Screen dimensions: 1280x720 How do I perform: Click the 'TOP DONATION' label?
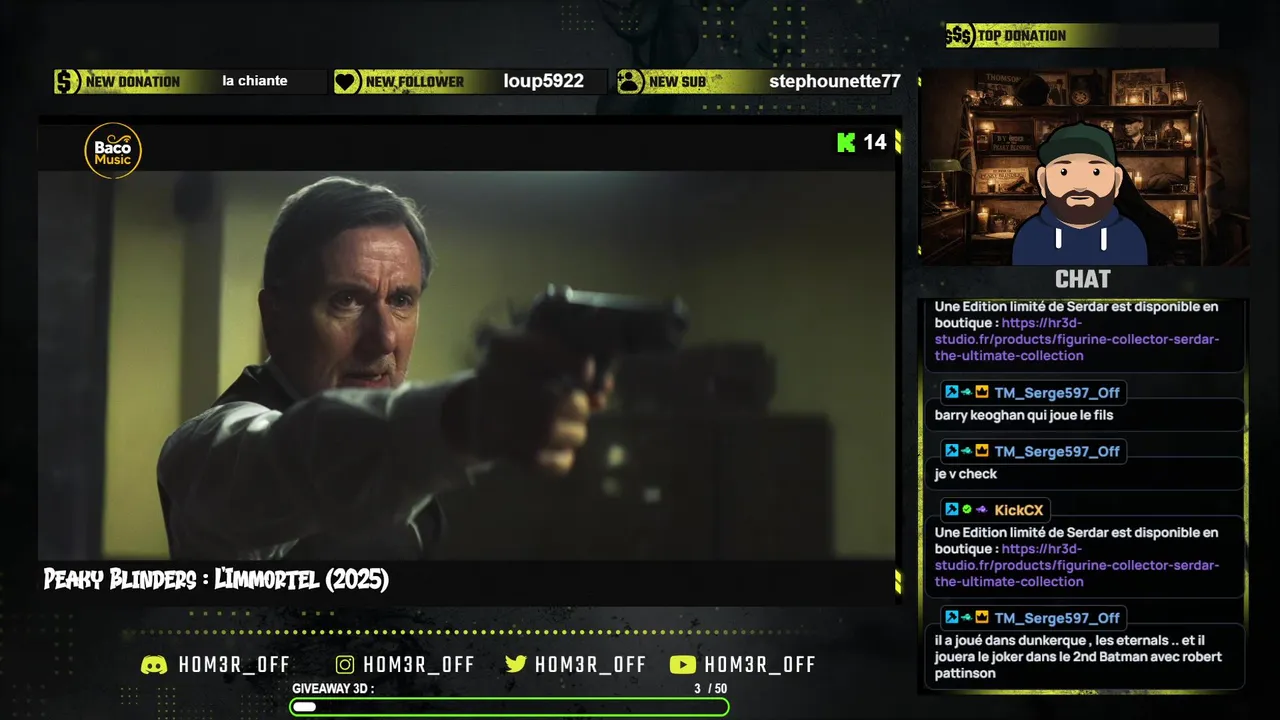point(1022,36)
